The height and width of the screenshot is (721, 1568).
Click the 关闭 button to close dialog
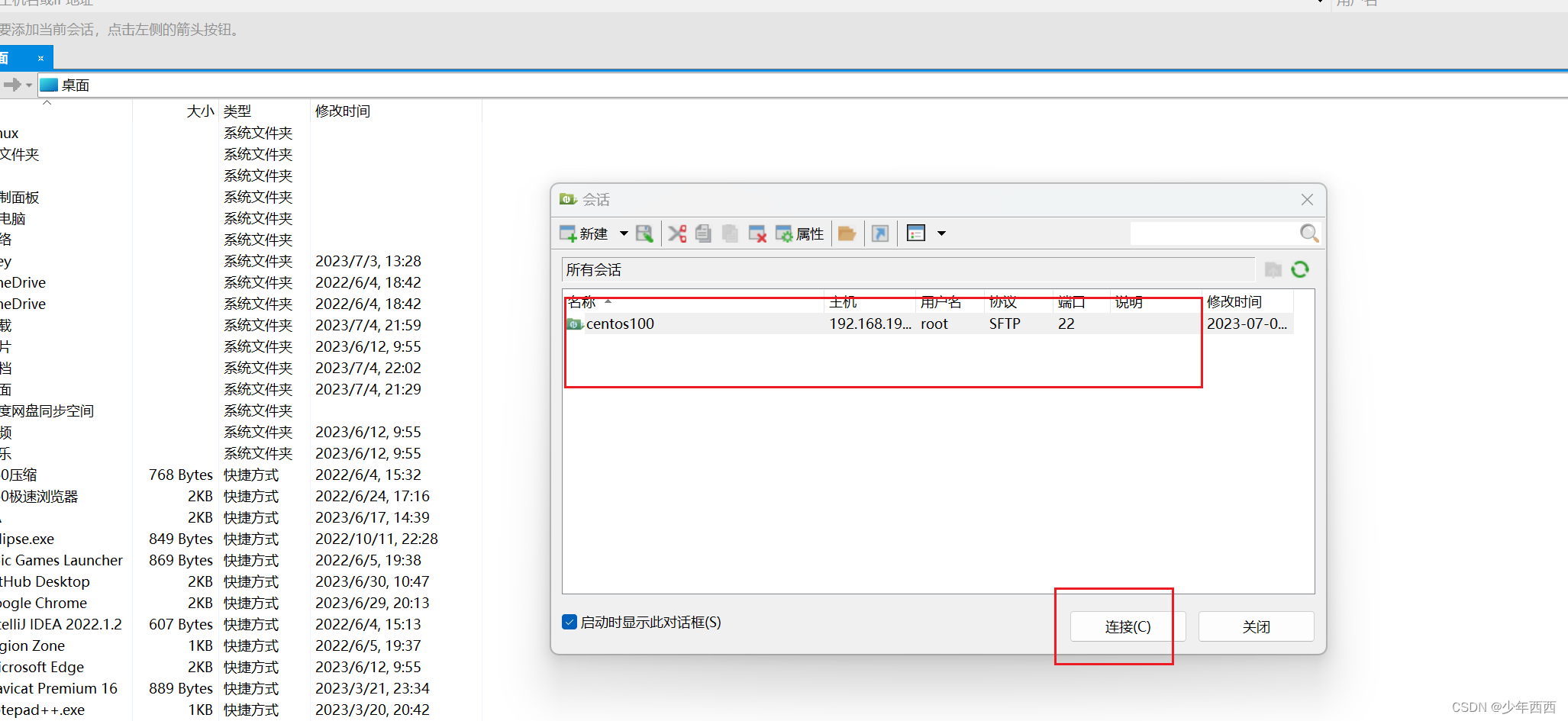(1256, 626)
